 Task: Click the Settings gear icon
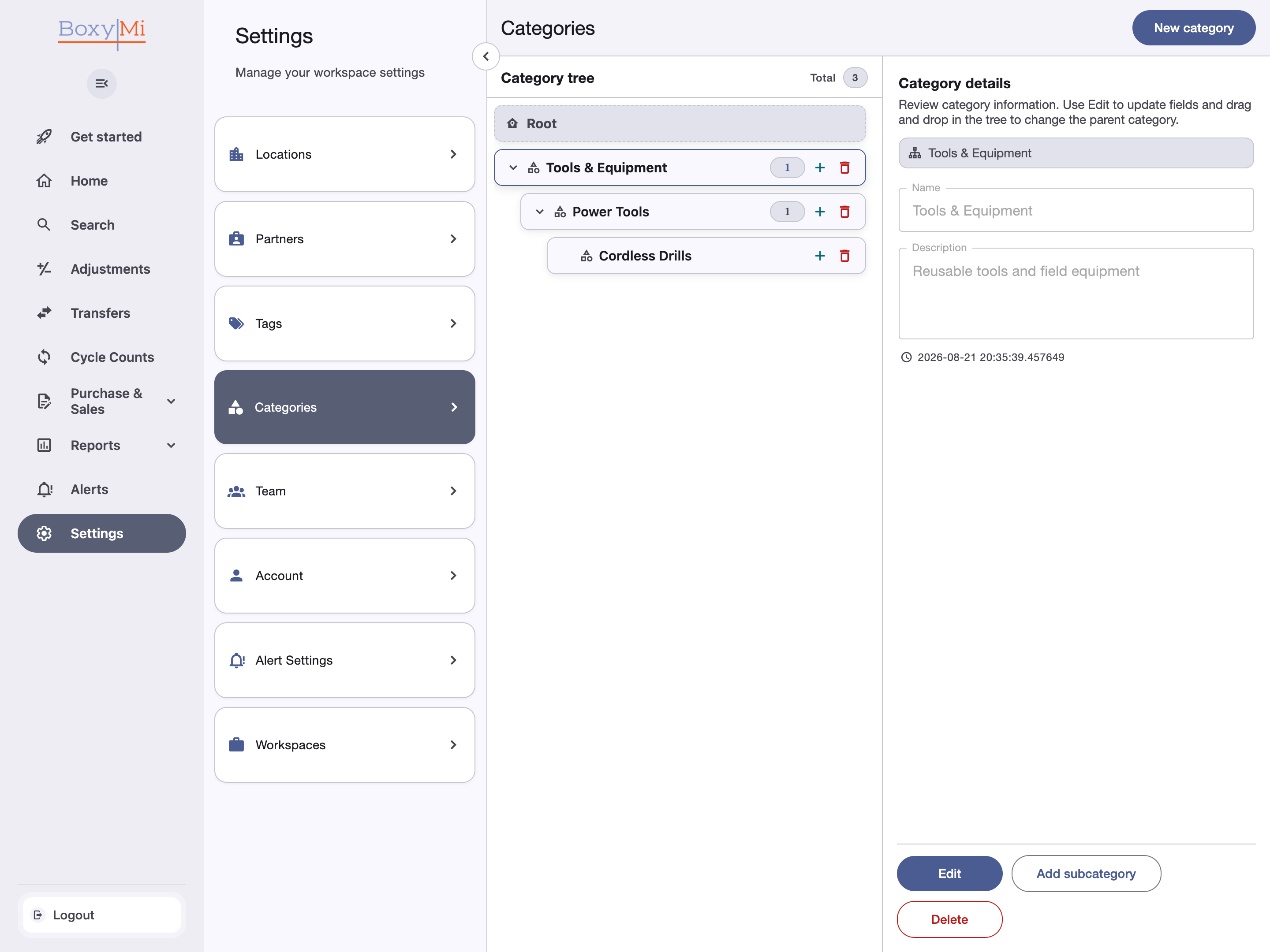44,533
